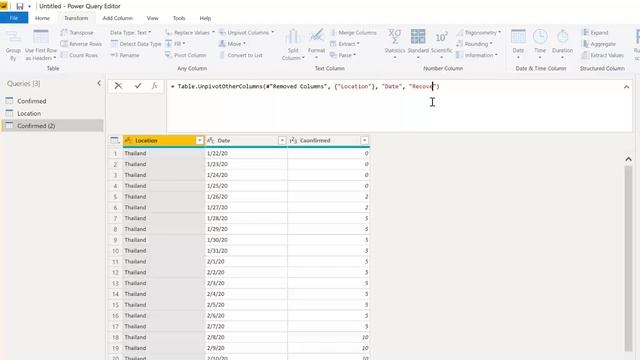Open the Time column tool
Screen dimensions: 640x360
(x=540, y=44)
